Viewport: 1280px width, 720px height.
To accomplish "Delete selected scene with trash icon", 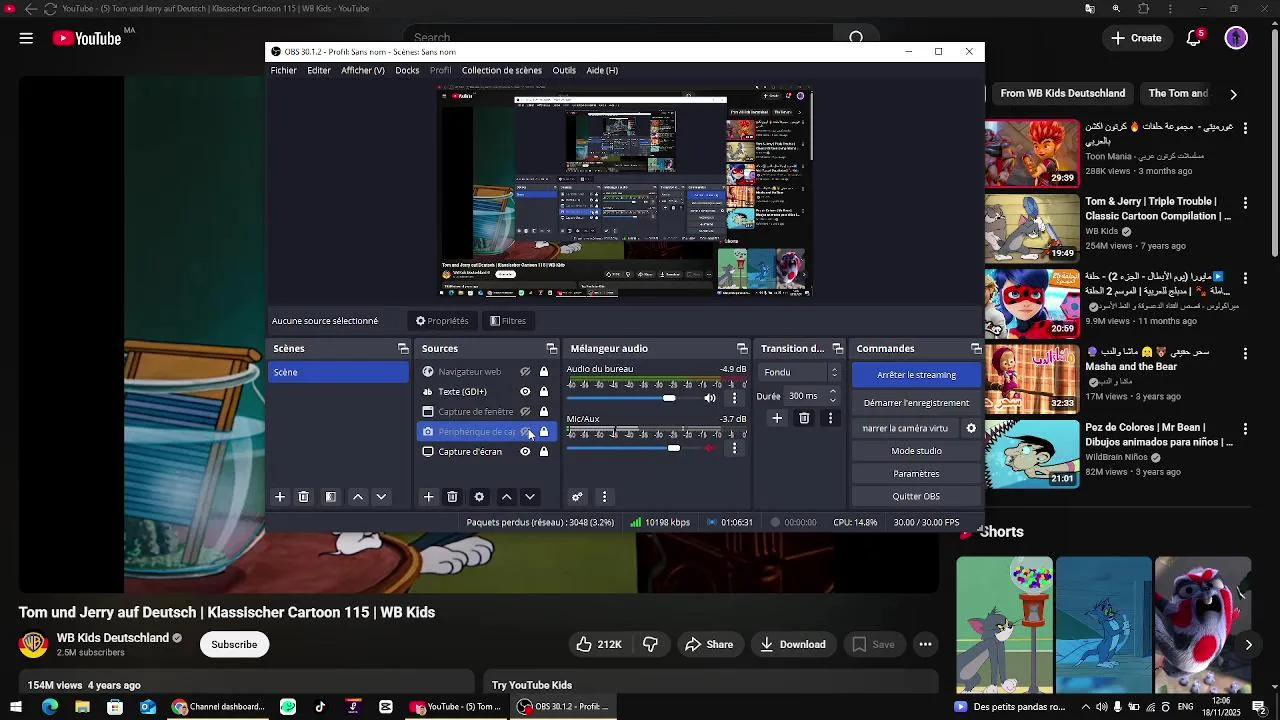I will (x=304, y=497).
